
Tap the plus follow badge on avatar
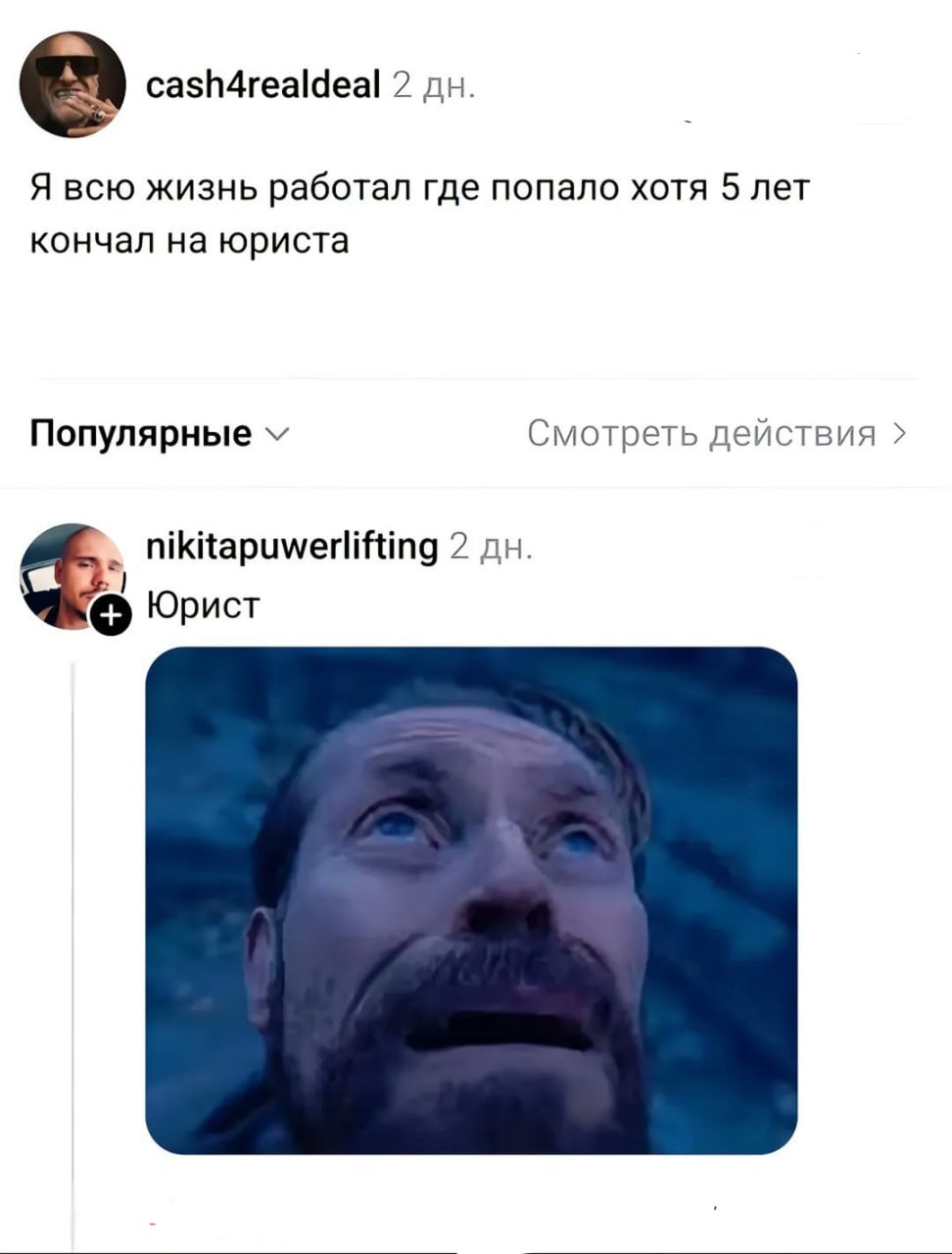coord(110,616)
